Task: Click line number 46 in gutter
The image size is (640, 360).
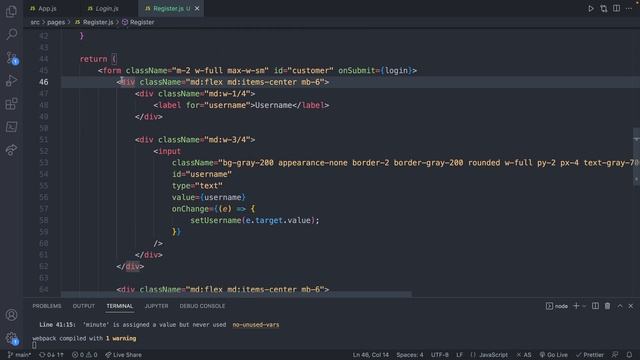Action: coord(44,82)
